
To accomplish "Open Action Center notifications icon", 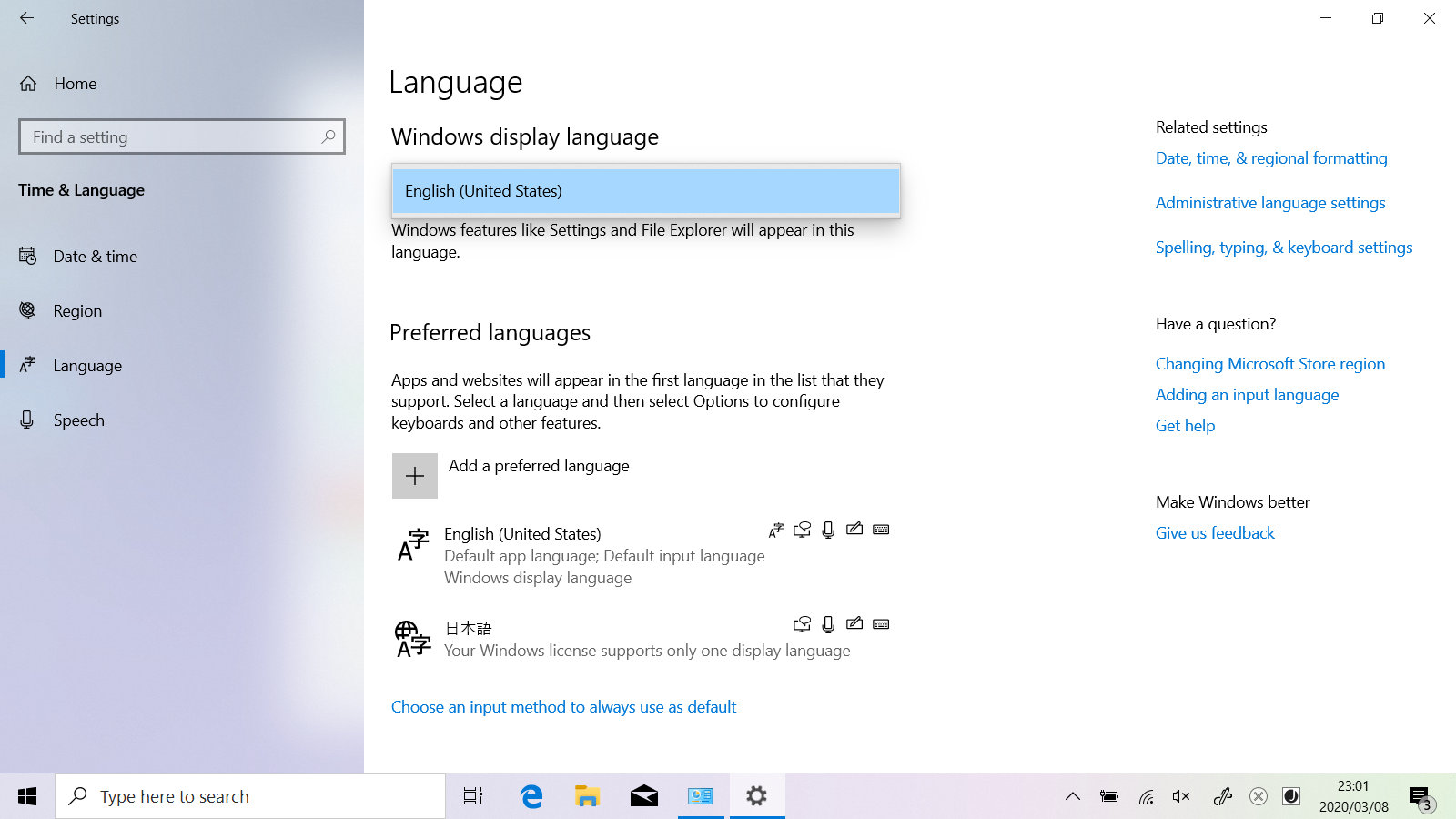I will pos(1421,798).
